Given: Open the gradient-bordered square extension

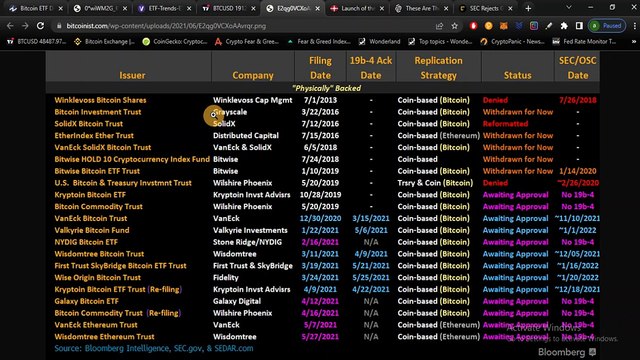Looking at the screenshot, I should point(534,26).
